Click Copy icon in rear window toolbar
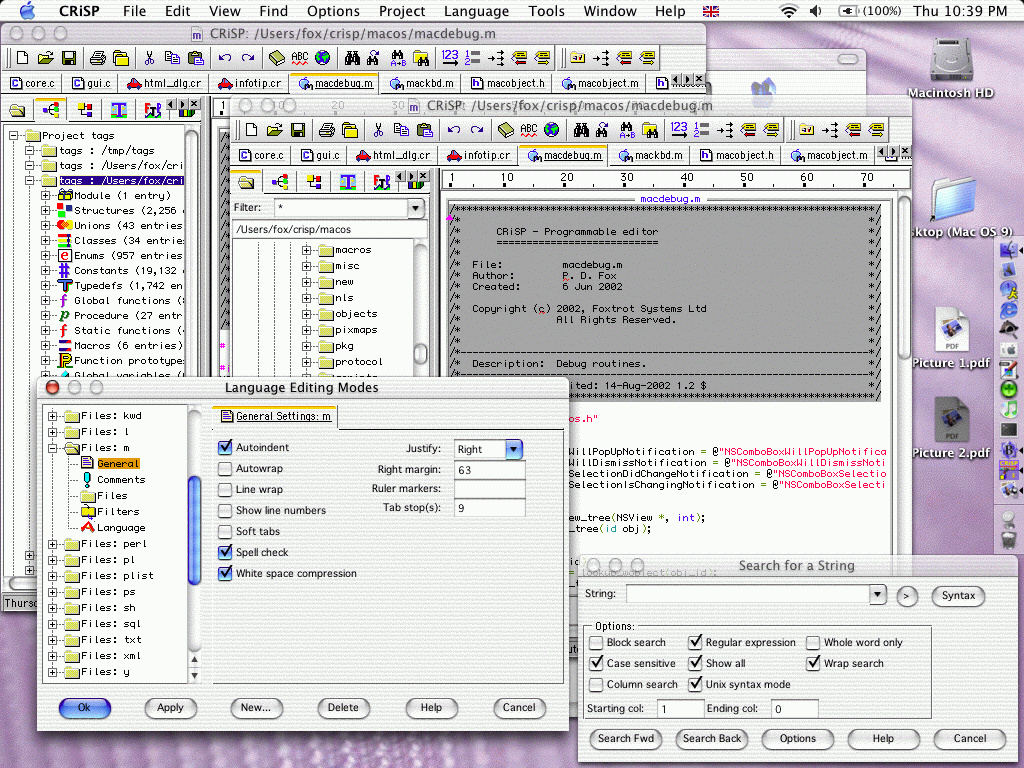The image size is (1024, 768). 172,58
